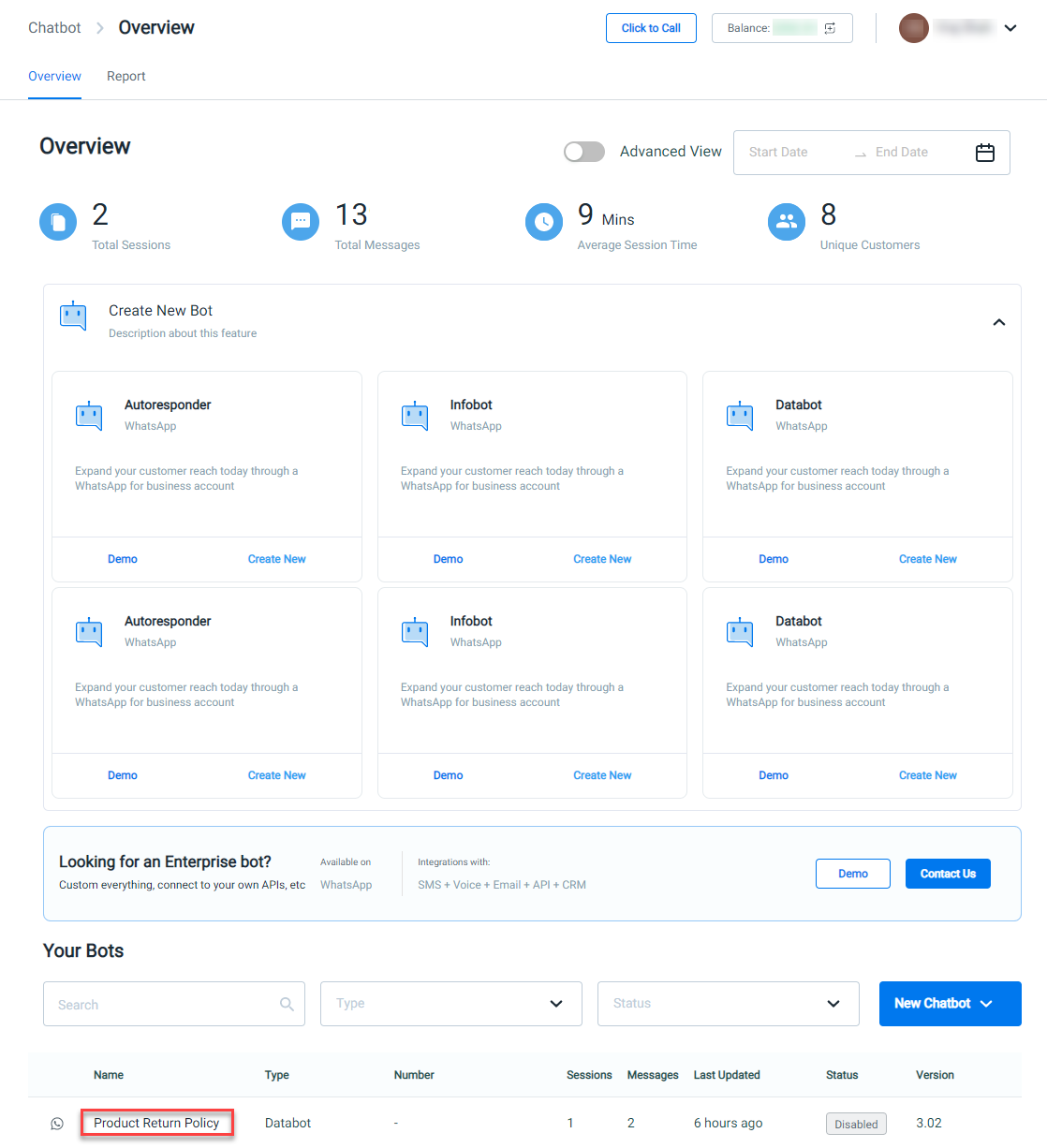Click Demo on first Databot card
The width and height of the screenshot is (1047, 1148).
coord(774,559)
